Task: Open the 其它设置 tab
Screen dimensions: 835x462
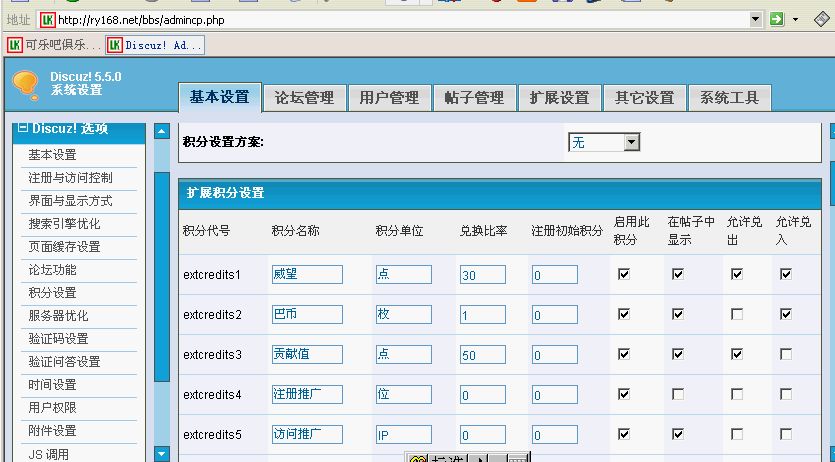Action: point(645,98)
